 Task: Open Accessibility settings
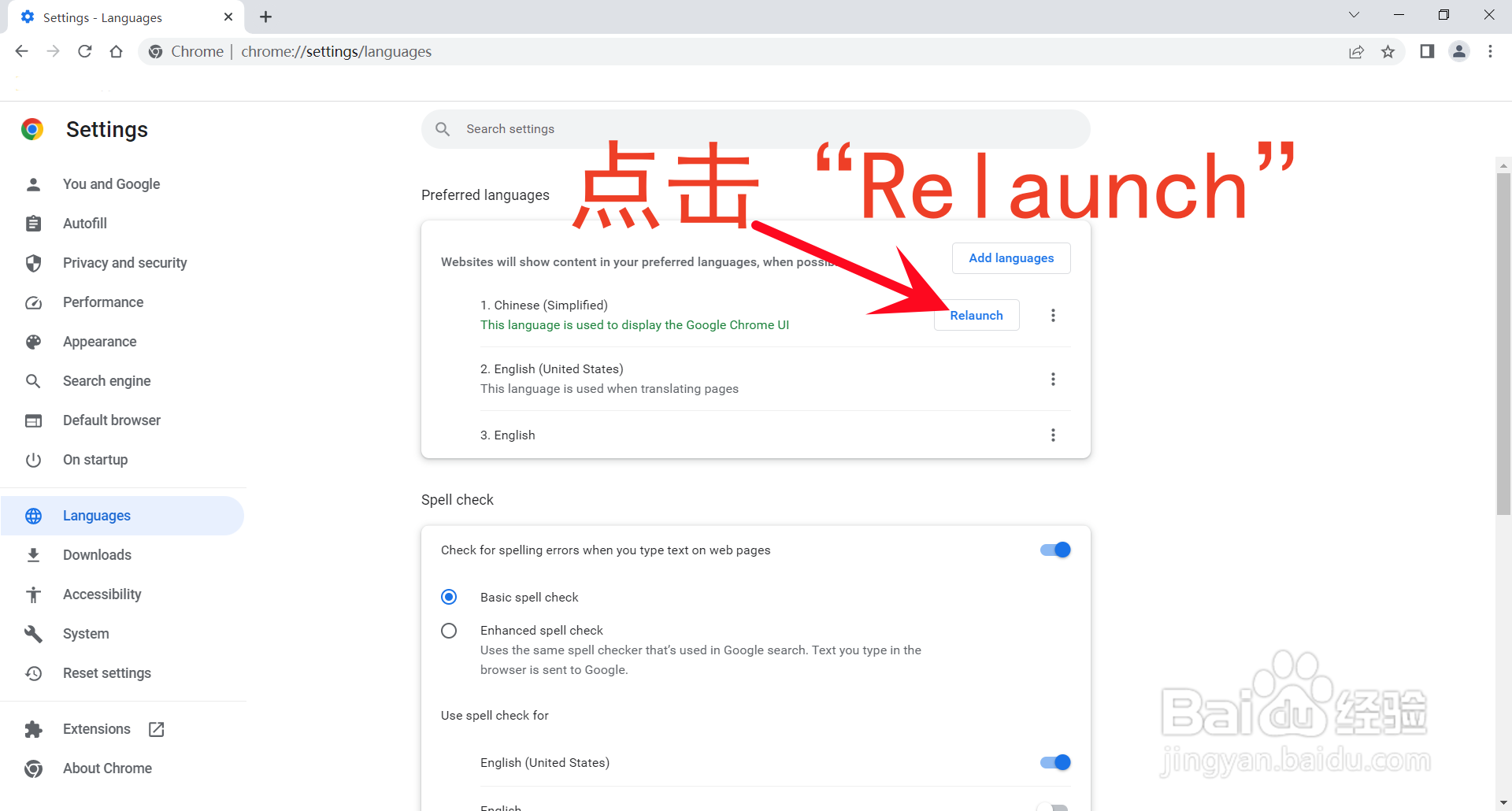(122, 594)
